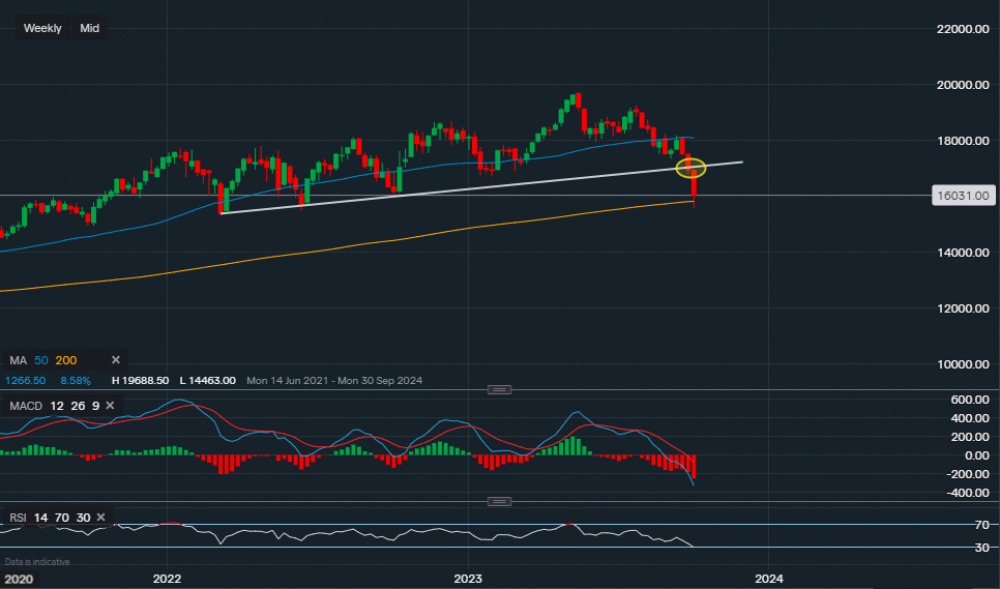
Task: Select the RSI indicator label
Action: 17,518
